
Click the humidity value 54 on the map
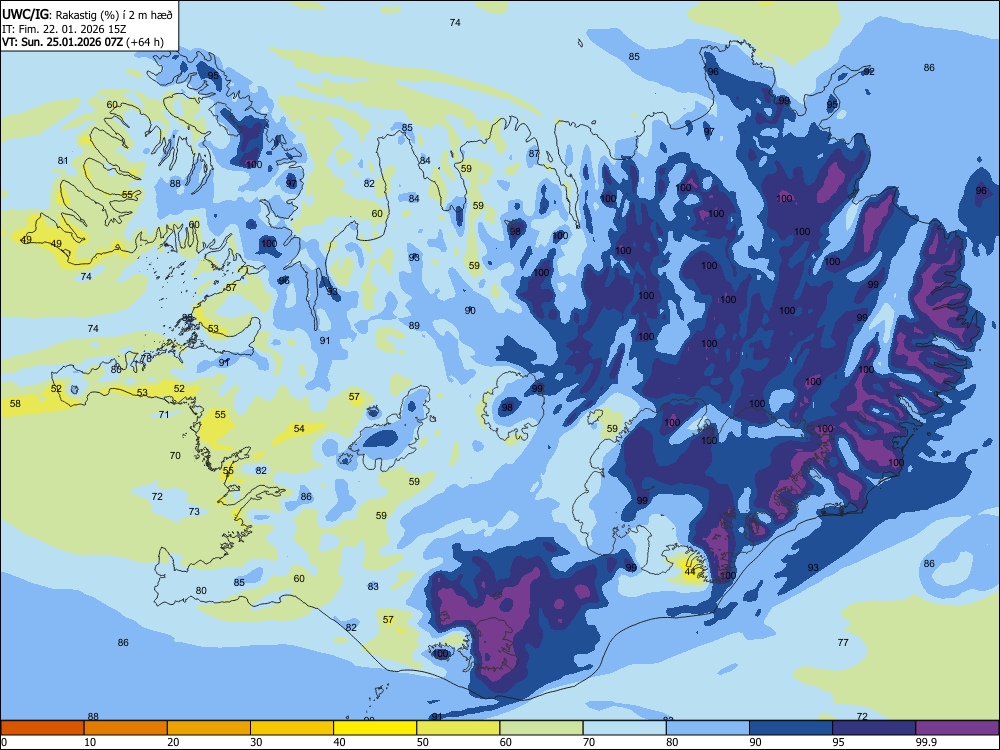(299, 429)
